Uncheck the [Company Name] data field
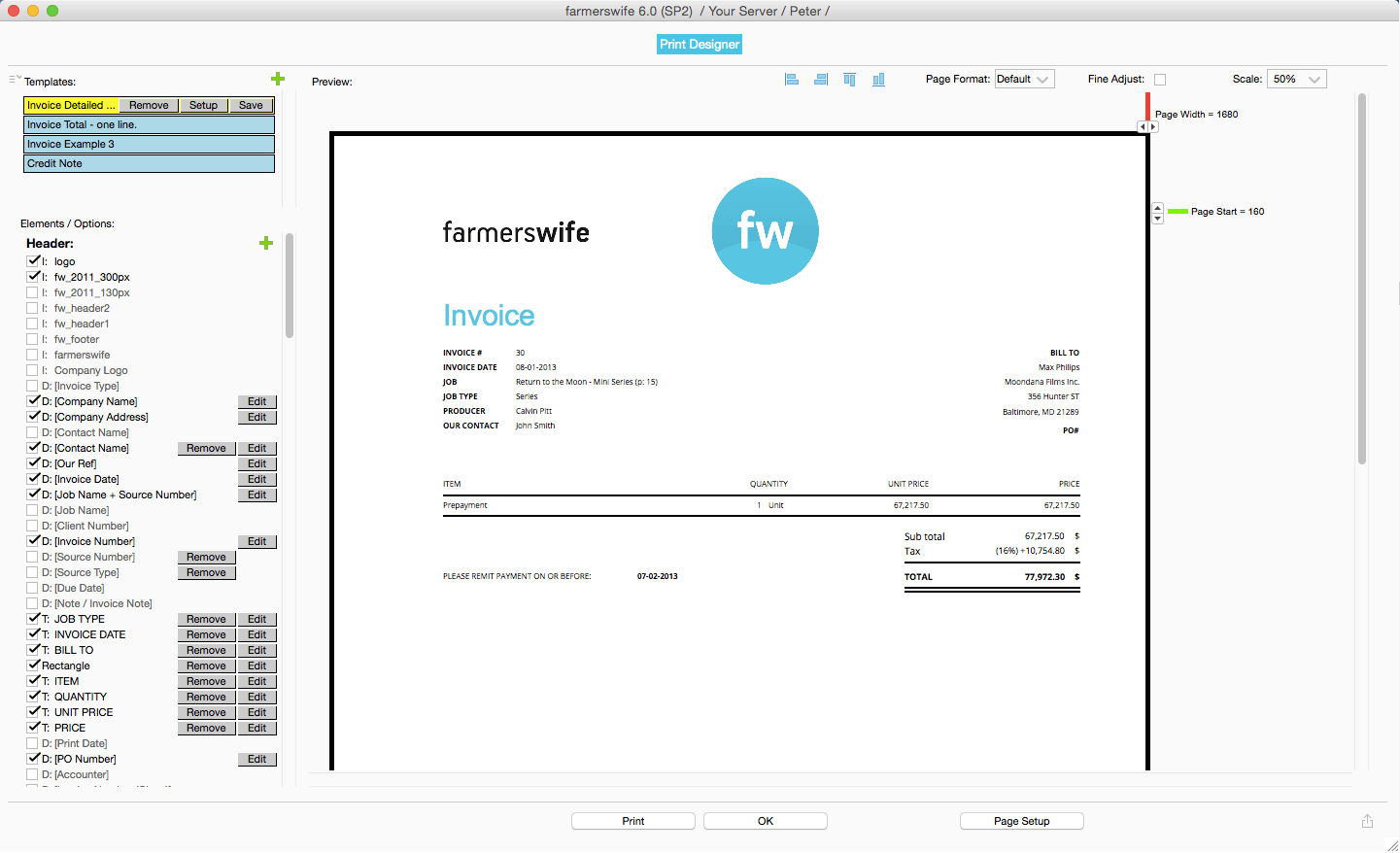 (33, 401)
